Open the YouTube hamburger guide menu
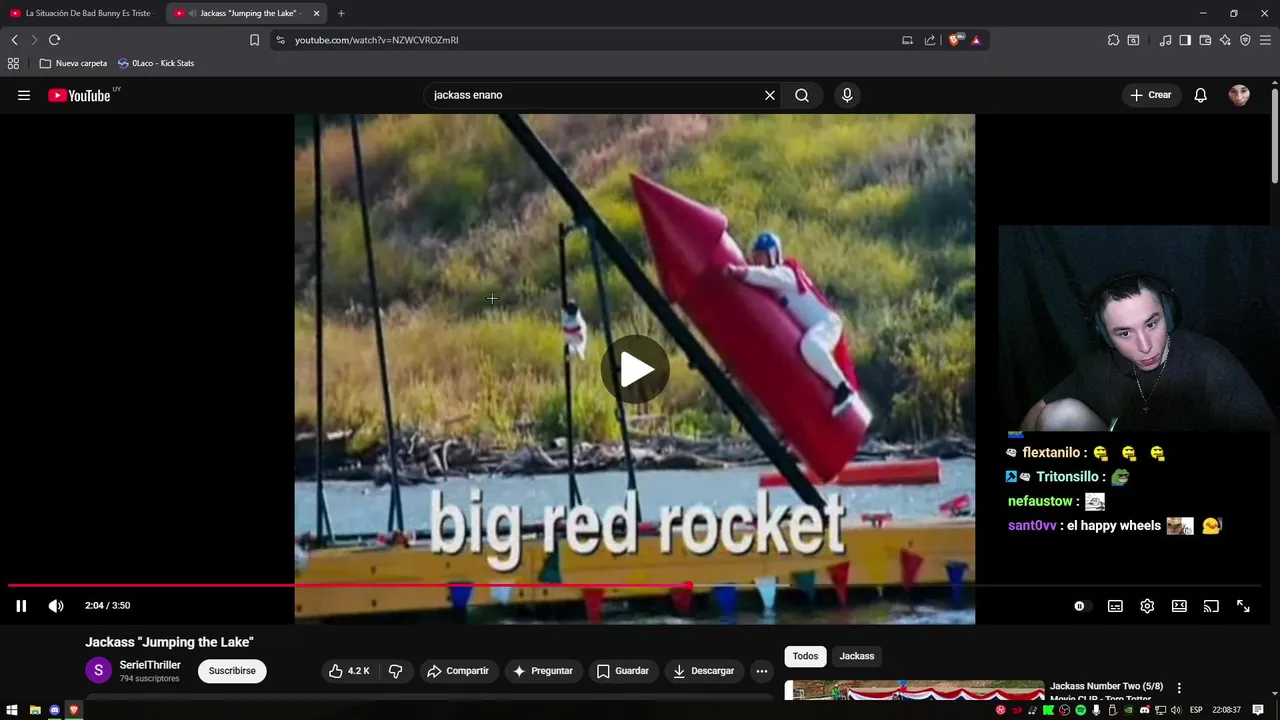 point(24,95)
